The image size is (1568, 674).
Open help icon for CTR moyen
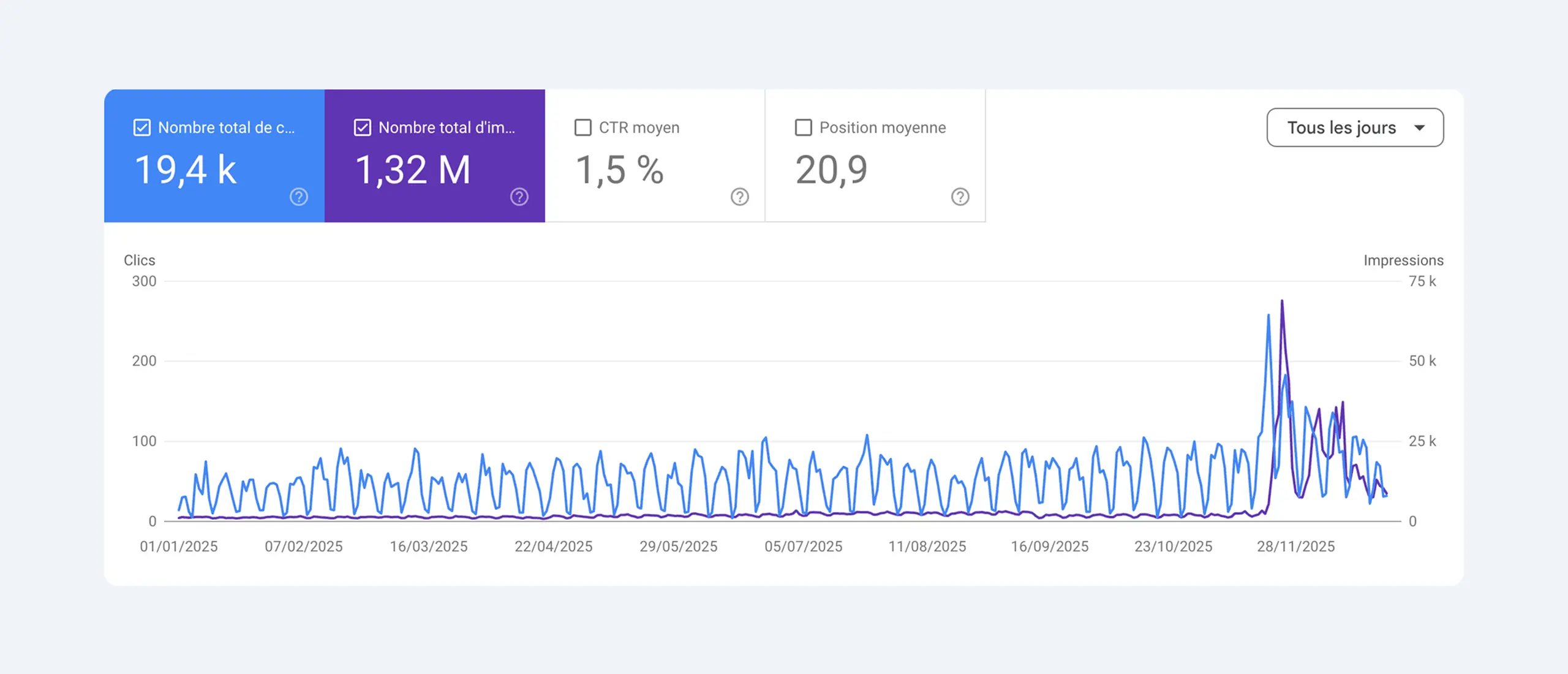pyautogui.click(x=740, y=197)
